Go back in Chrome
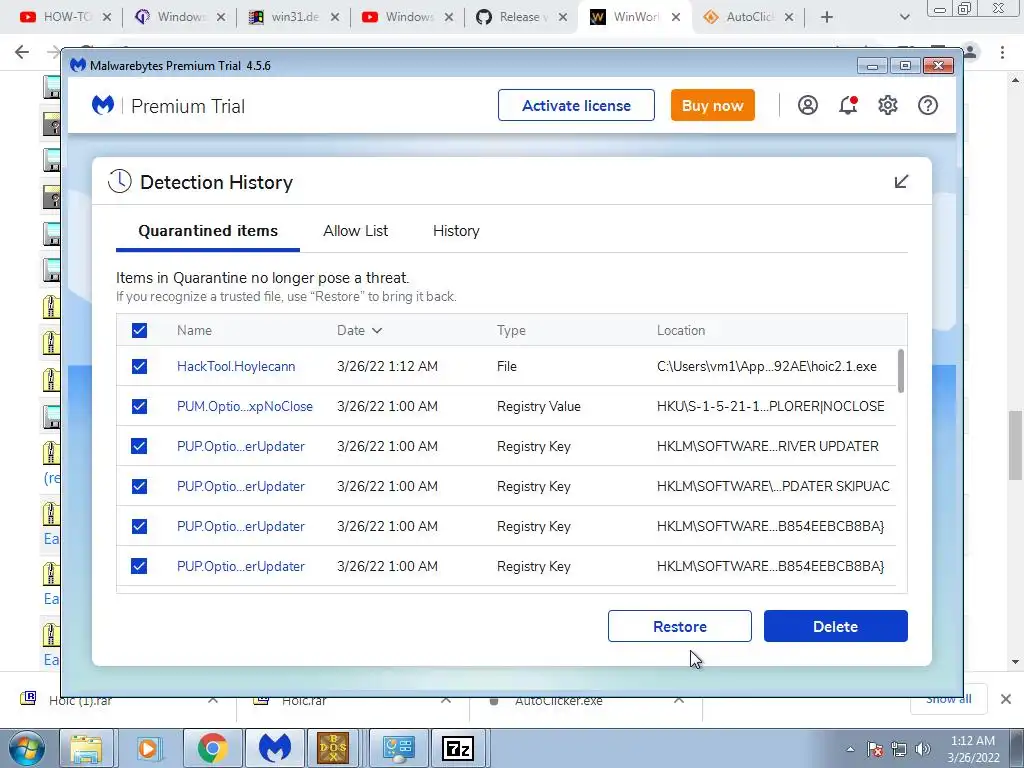The width and height of the screenshot is (1024, 768). point(22,52)
